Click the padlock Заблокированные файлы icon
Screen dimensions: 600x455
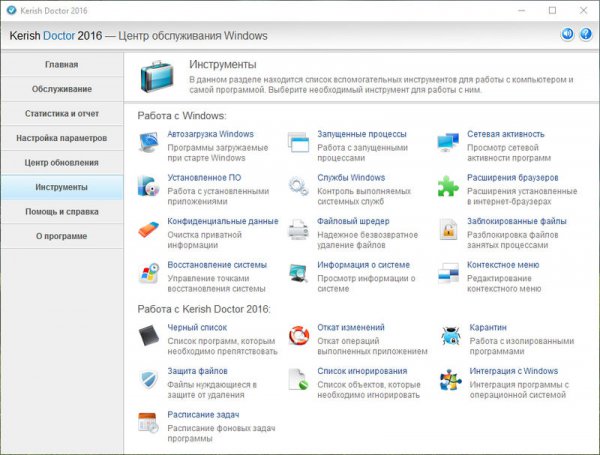[448, 229]
